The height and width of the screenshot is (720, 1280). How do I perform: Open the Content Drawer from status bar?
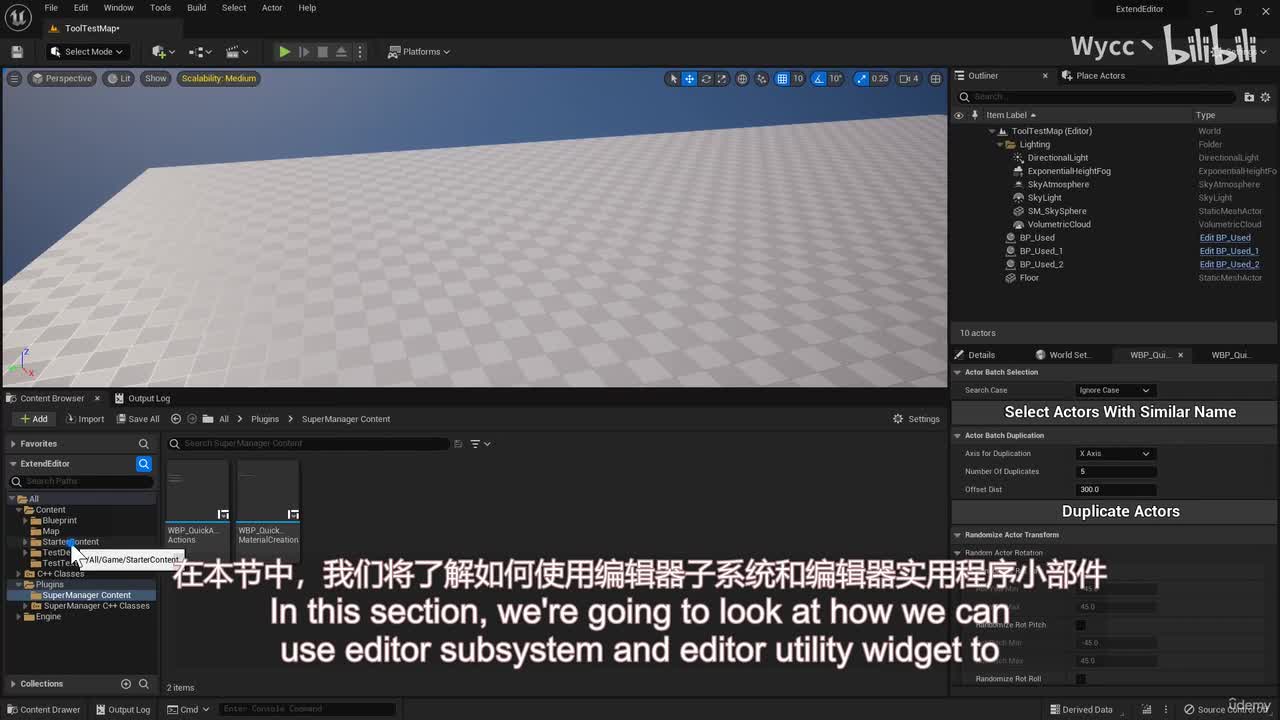(x=43, y=710)
